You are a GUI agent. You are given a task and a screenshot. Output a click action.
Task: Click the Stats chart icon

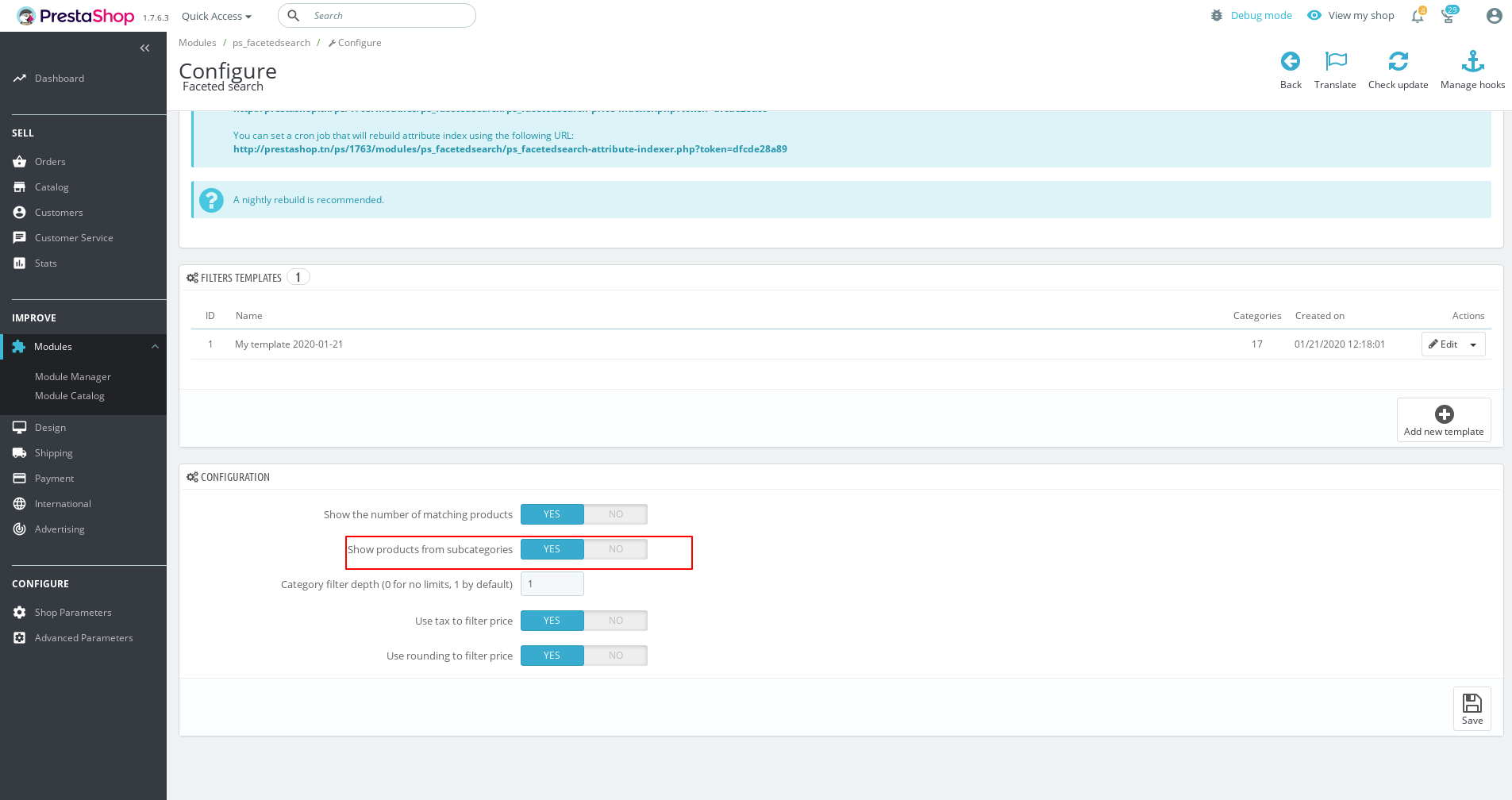20,263
